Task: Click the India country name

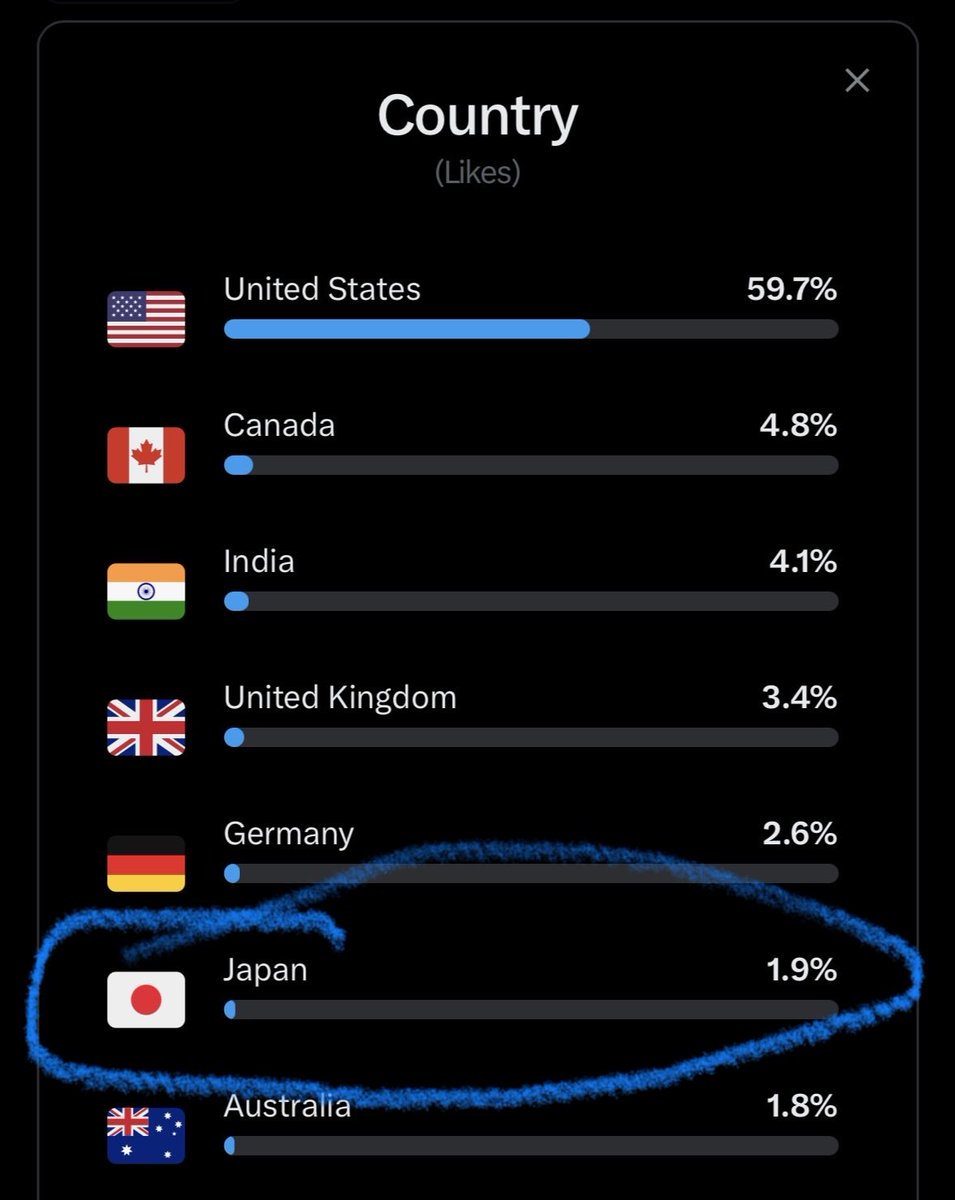Action: (x=259, y=561)
